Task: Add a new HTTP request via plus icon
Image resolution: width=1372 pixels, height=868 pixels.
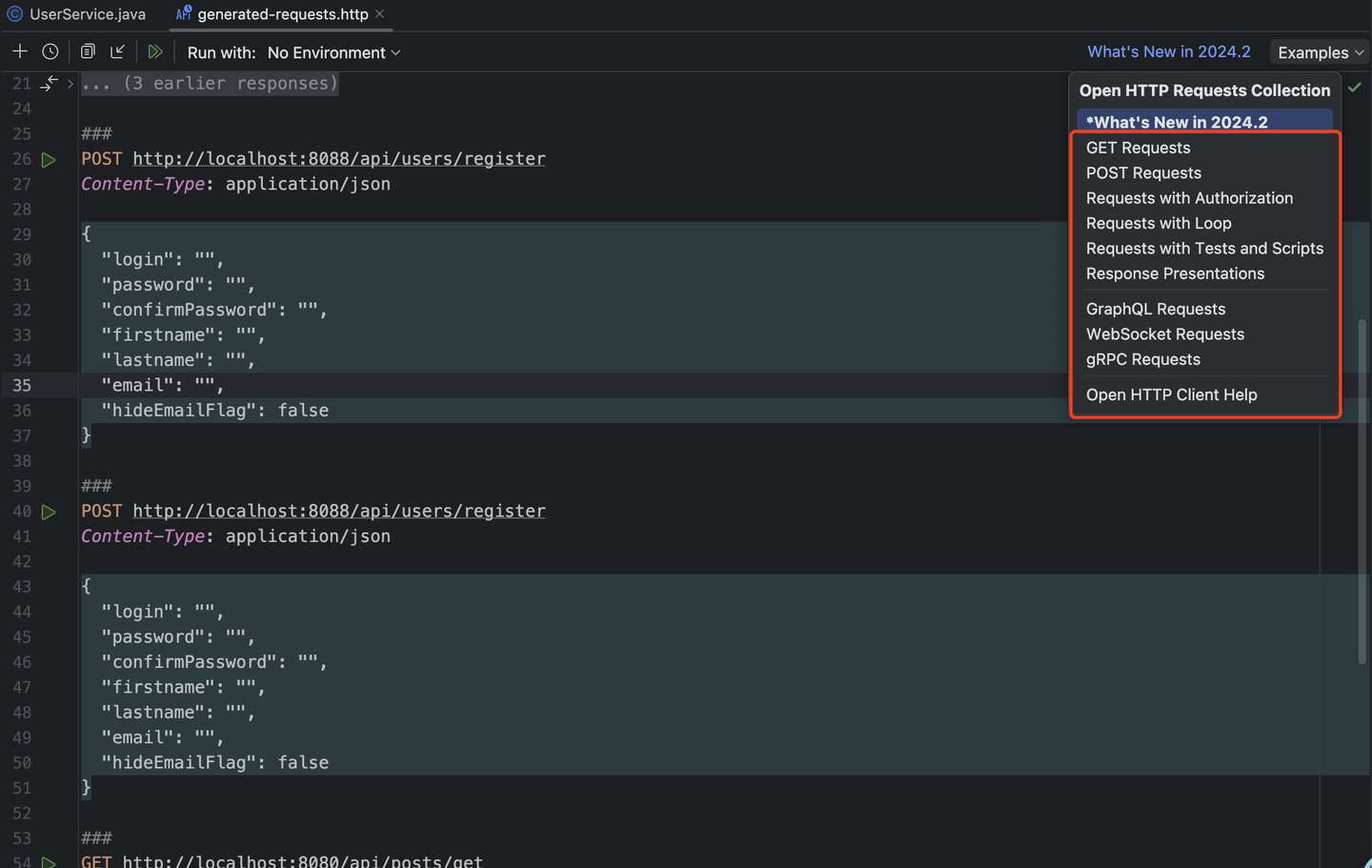Action: 19,50
